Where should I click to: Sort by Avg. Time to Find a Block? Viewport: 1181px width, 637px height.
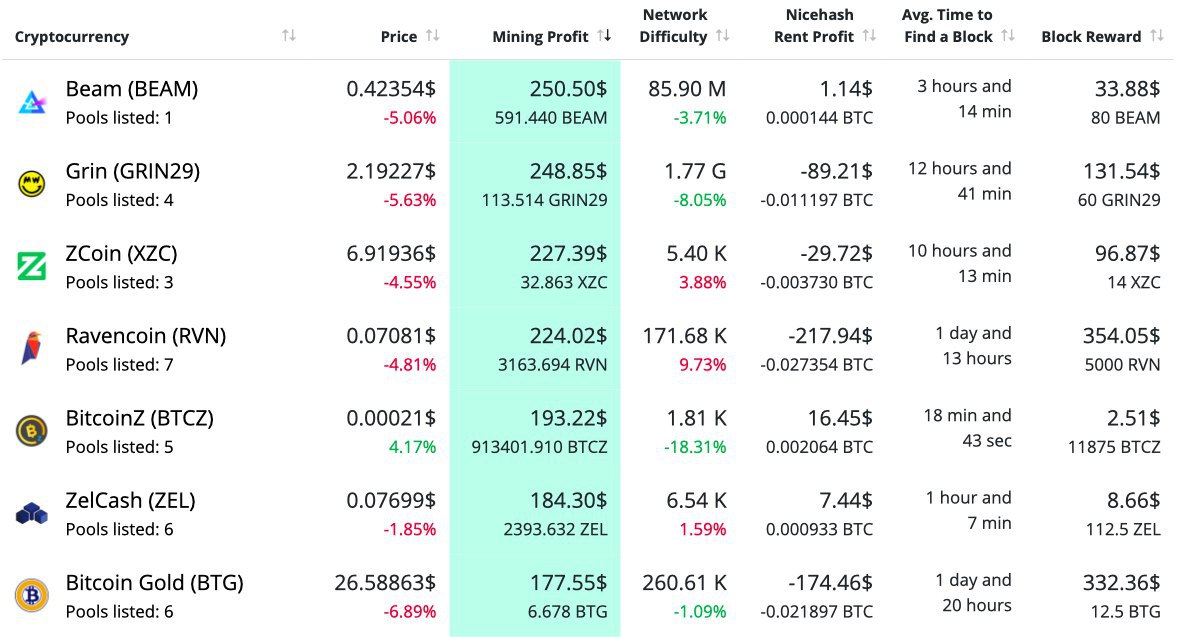pyautogui.click(x=1008, y=36)
